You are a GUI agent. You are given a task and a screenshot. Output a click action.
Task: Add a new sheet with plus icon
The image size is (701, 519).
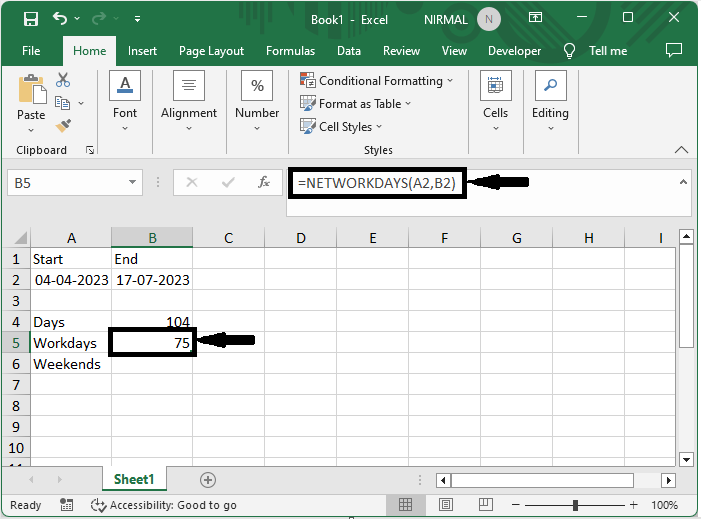207,480
